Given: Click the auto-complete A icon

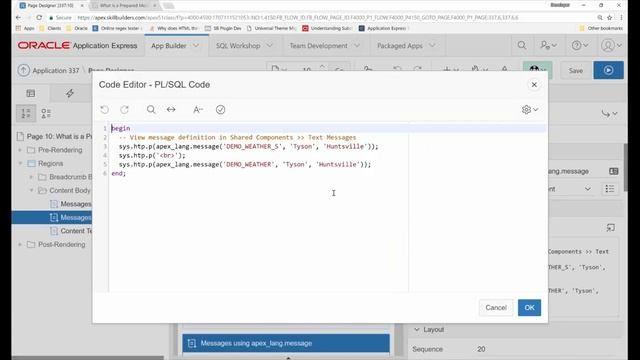Looking at the screenshot, I should pyautogui.click(x=198, y=109).
